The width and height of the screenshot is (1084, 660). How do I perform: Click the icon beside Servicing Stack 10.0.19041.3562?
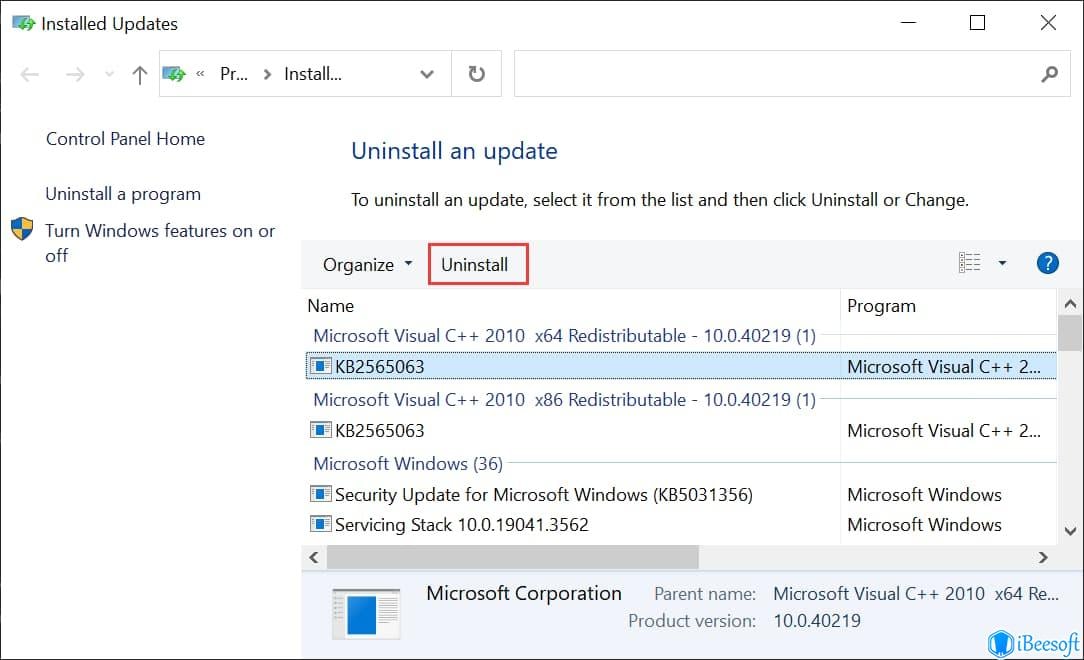[x=320, y=525]
